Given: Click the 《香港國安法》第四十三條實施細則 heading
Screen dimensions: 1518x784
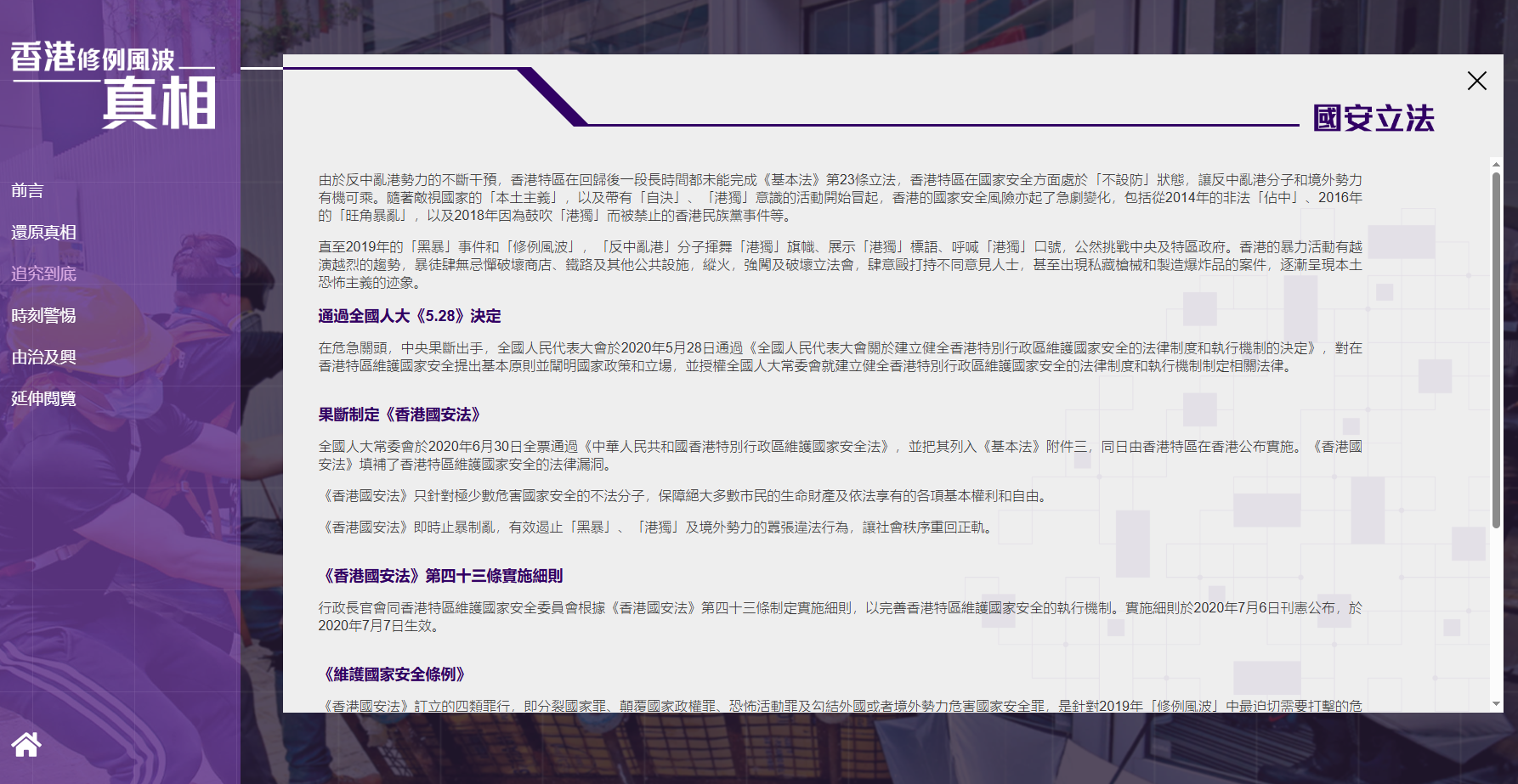Looking at the screenshot, I should pos(440,576).
